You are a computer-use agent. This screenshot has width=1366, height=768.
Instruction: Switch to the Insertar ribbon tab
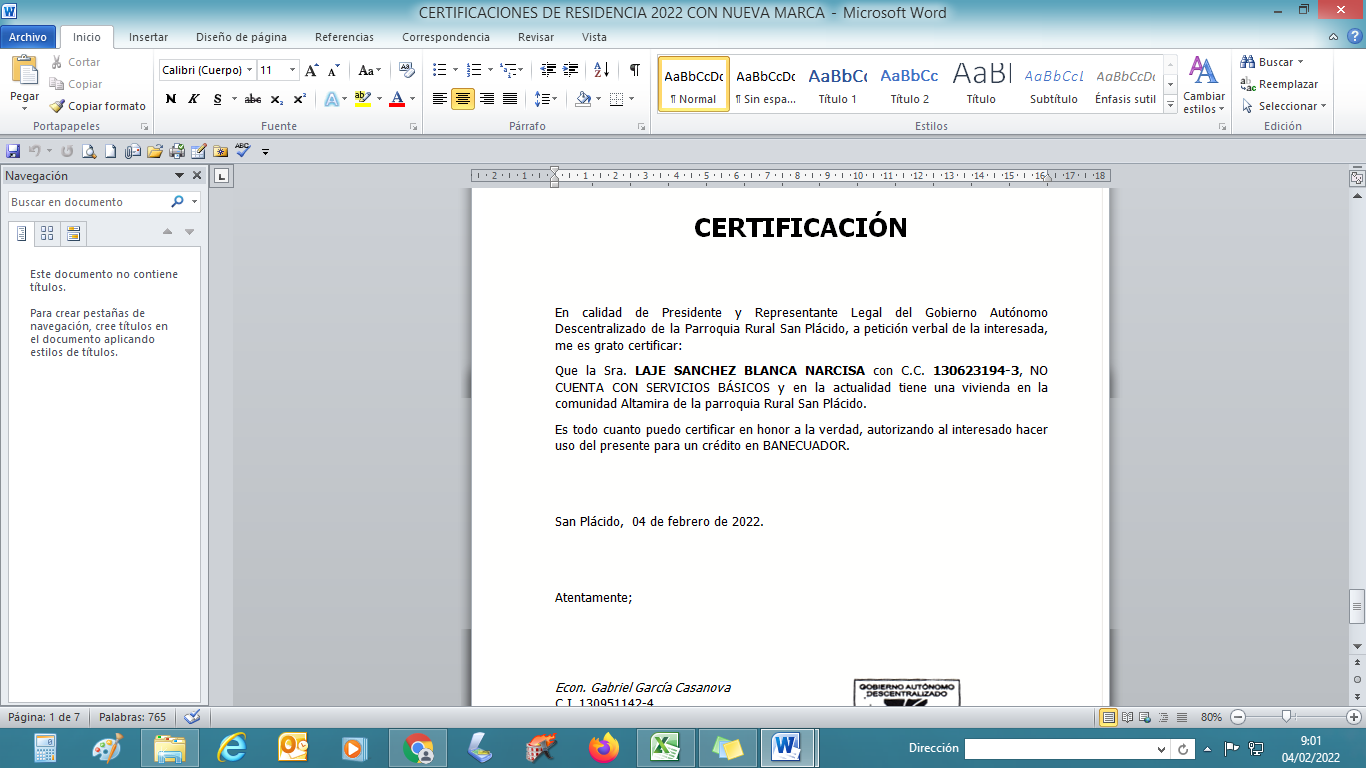pyautogui.click(x=148, y=37)
